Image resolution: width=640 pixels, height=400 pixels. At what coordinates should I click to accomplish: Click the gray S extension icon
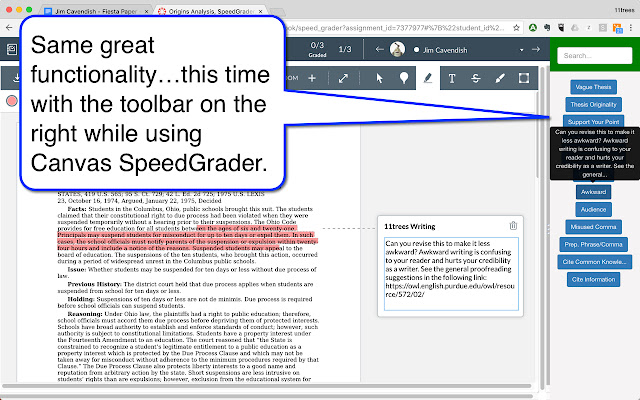pyautogui.click(x=602, y=28)
